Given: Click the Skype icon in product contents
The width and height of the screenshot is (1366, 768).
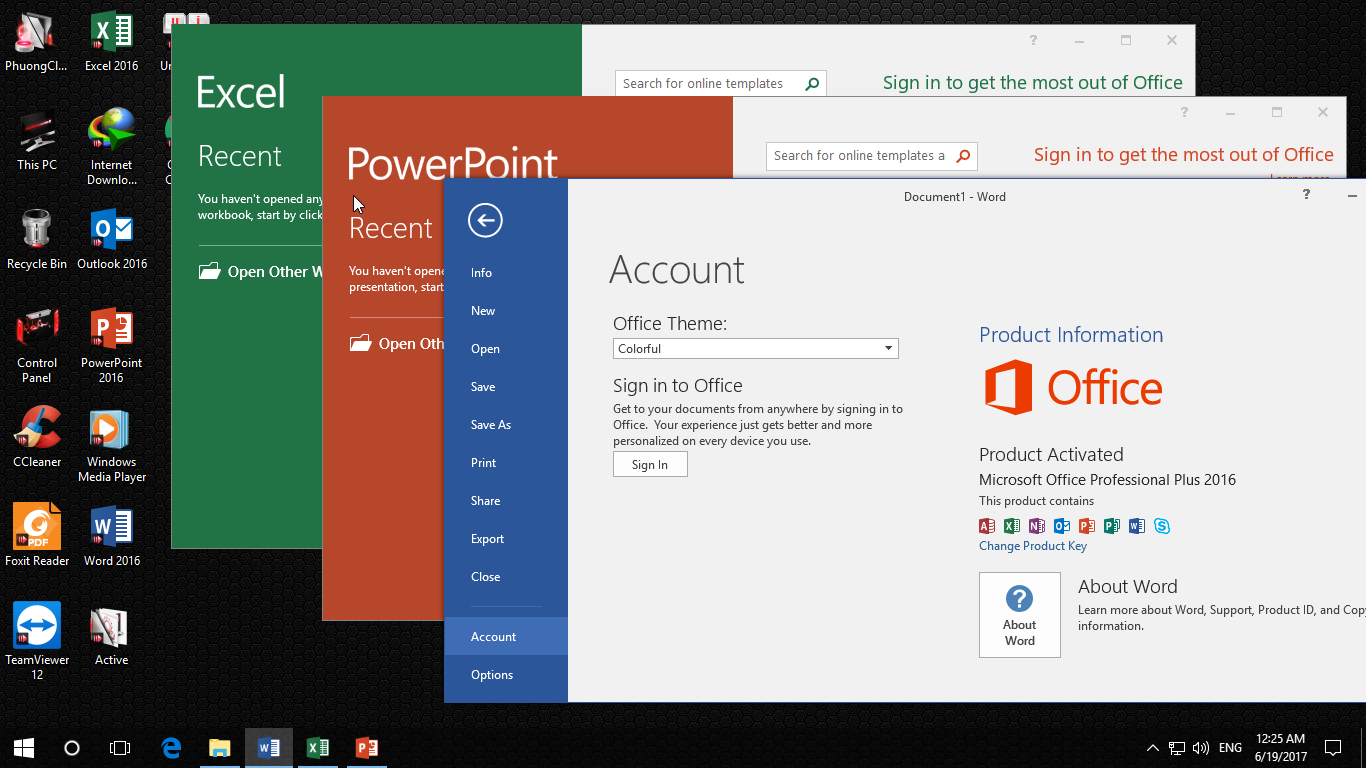Looking at the screenshot, I should [x=1162, y=526].
